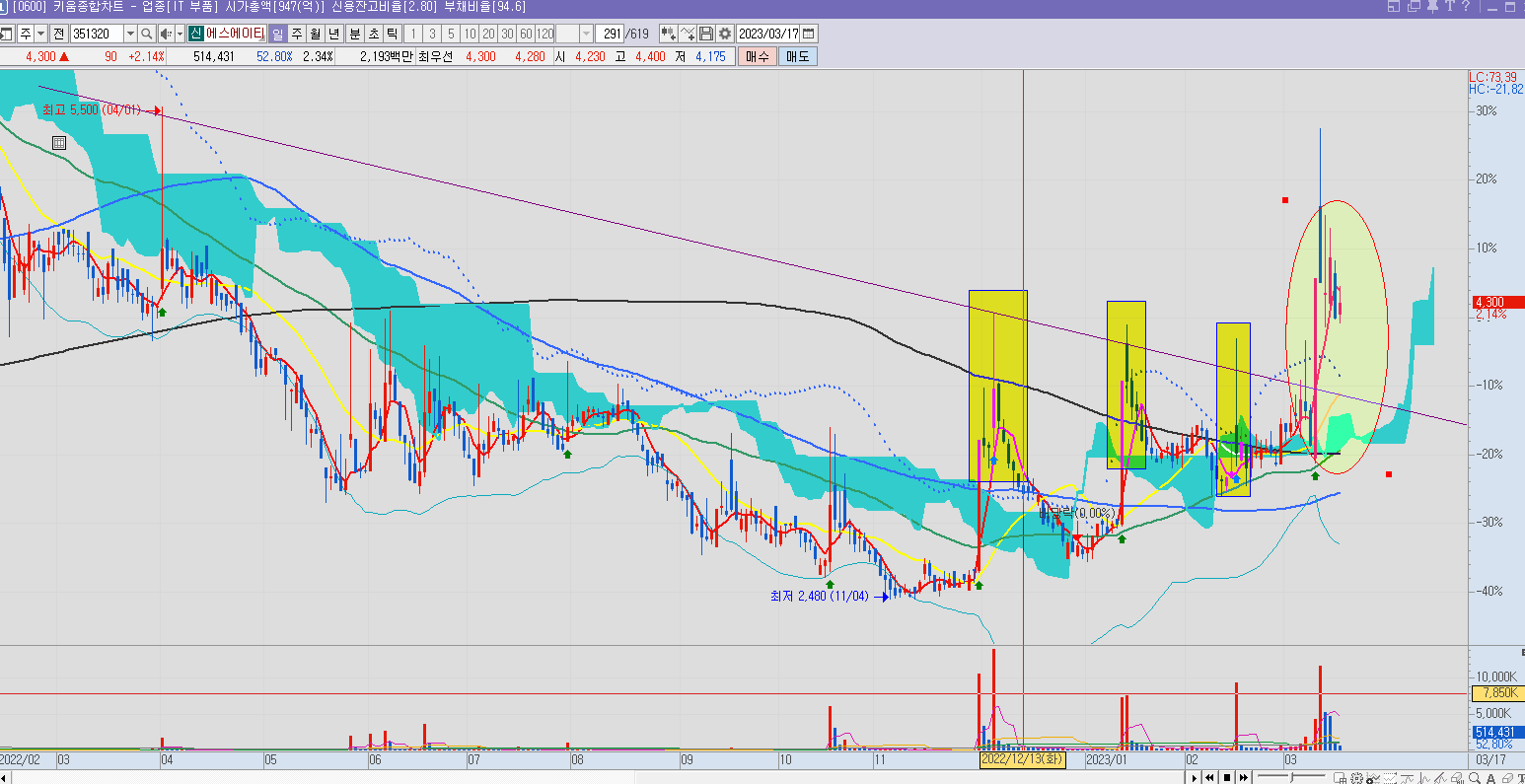Open the chart settings gear icon
Viewport: 1525px width, 784px height.
[x=725, y=34]
